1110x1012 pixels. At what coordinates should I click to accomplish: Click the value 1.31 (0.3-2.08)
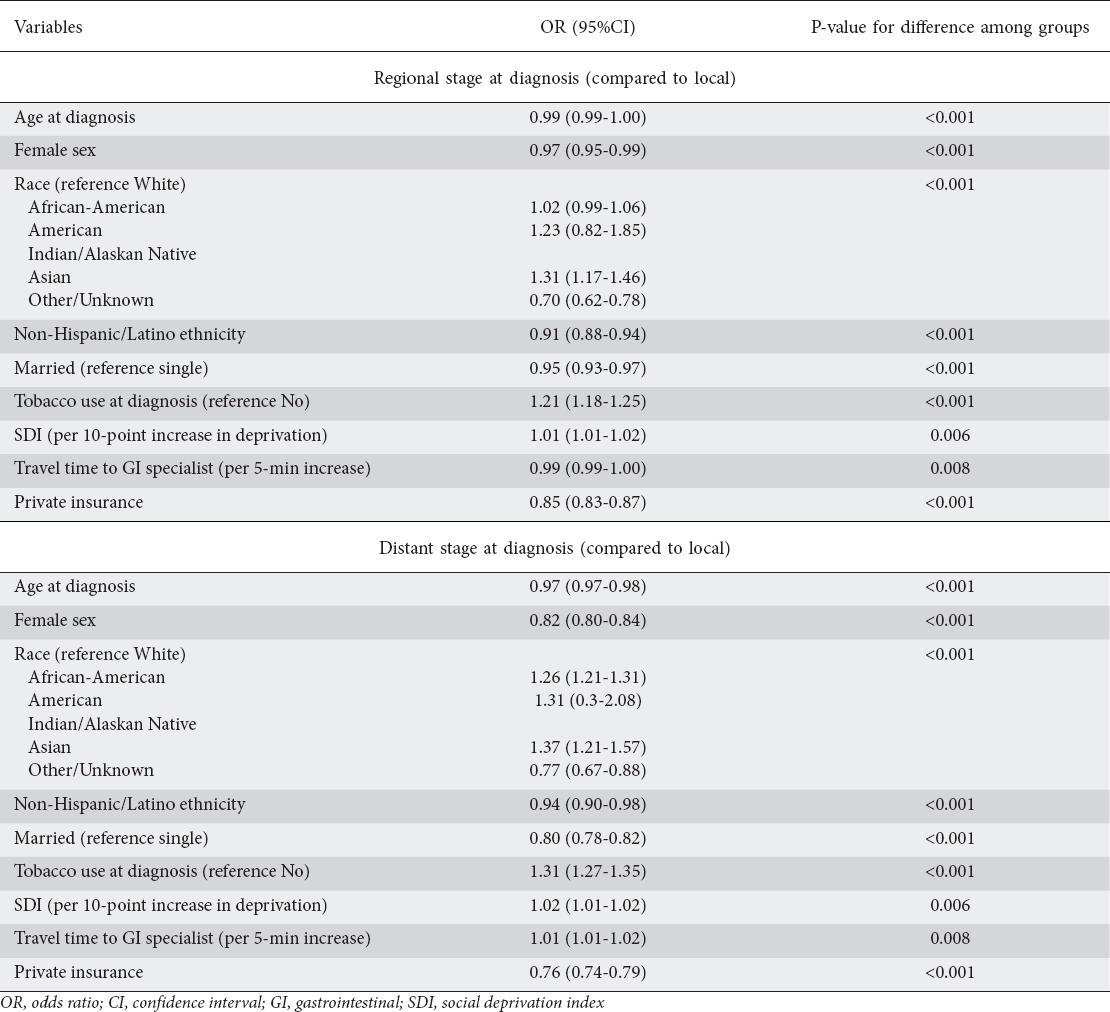coord(588,701)
